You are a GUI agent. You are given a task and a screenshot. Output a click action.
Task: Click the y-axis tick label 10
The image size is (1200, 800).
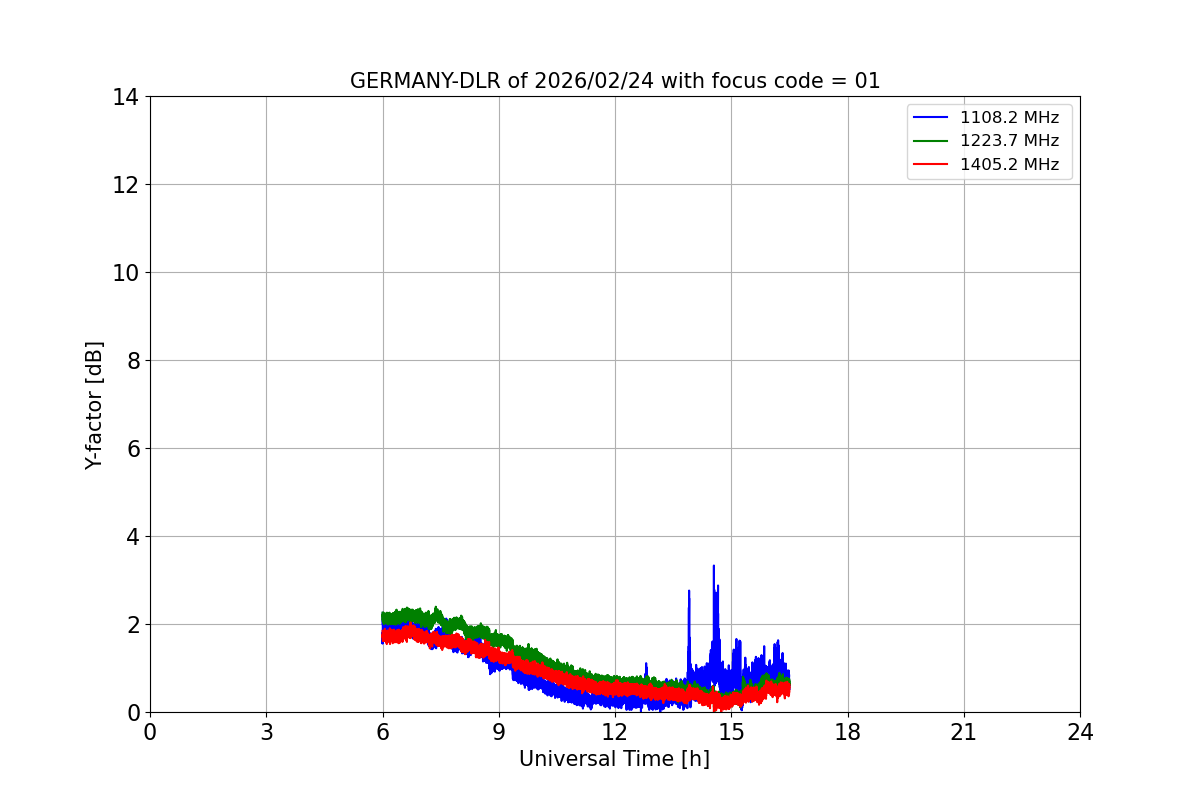pyautogui.click(x=125, y=273)
